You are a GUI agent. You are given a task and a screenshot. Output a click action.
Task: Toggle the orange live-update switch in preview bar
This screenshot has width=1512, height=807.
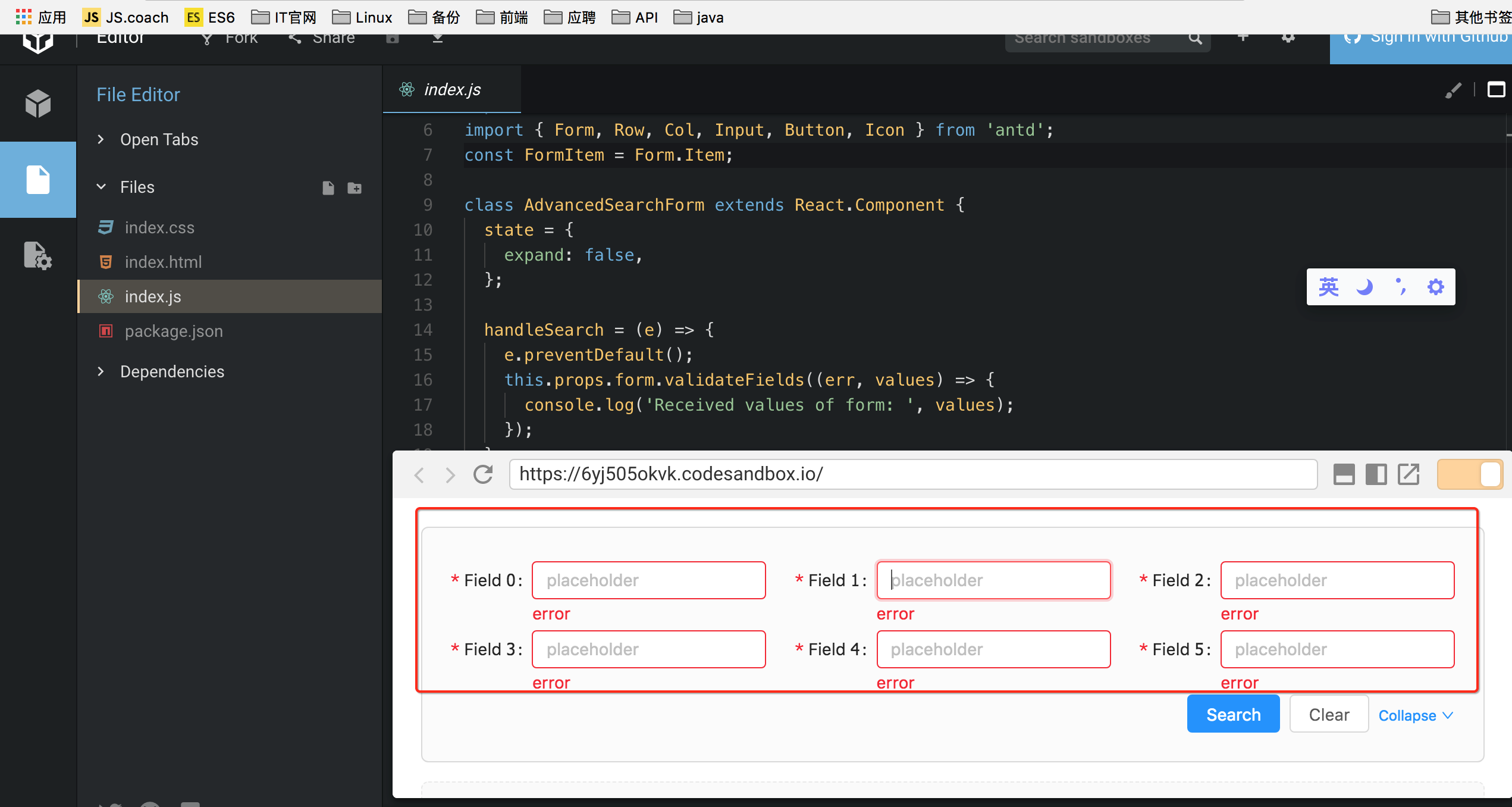(1470, 474)
